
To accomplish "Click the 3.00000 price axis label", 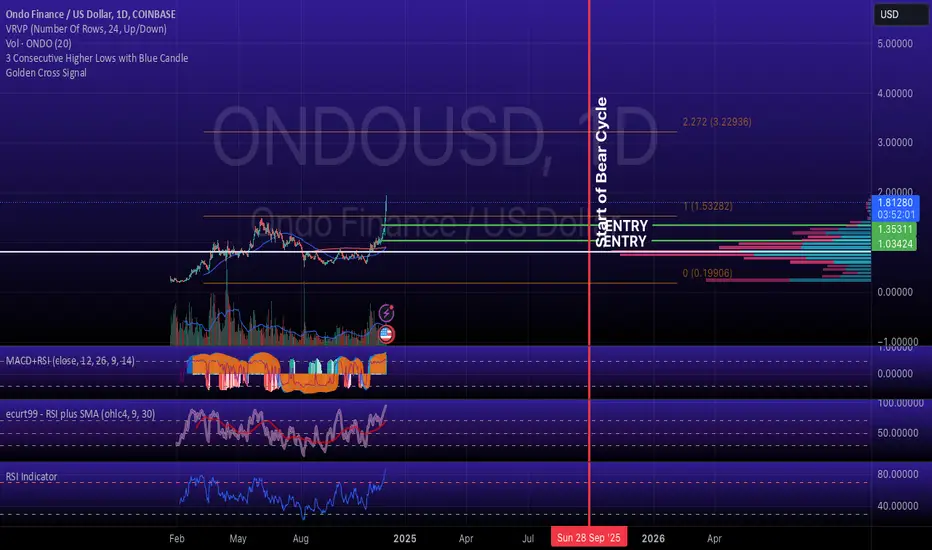I will [895, 143].
